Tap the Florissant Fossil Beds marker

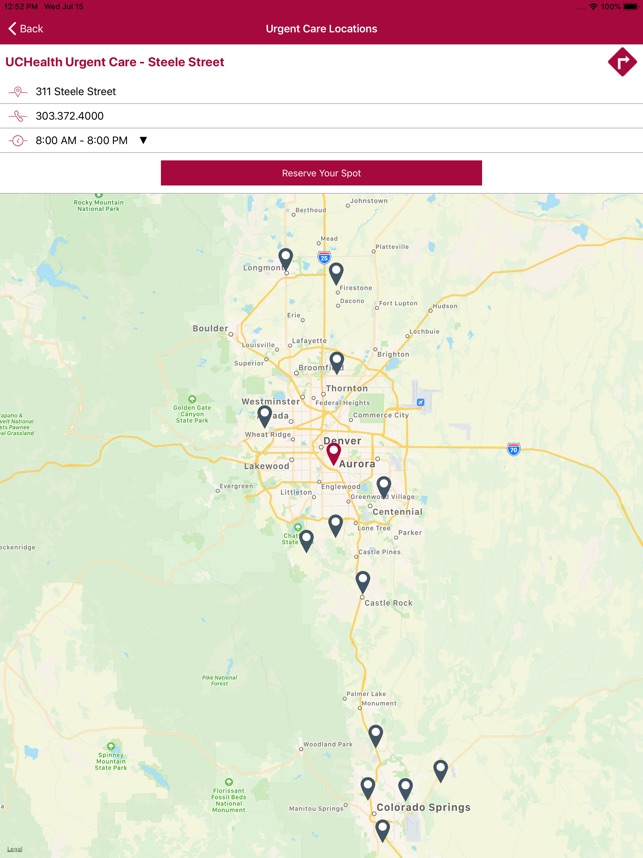click(x=229, y=782)
